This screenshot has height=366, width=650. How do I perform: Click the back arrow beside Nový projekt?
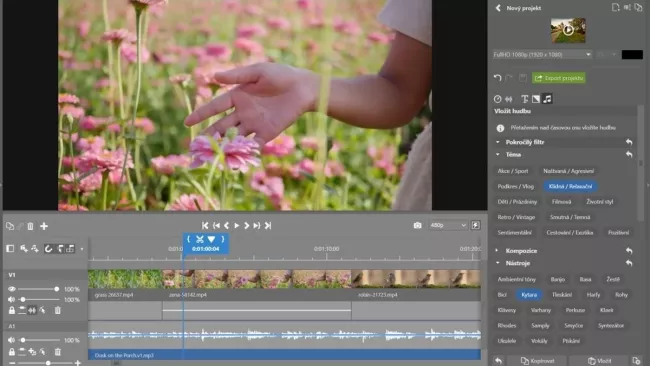498,8
